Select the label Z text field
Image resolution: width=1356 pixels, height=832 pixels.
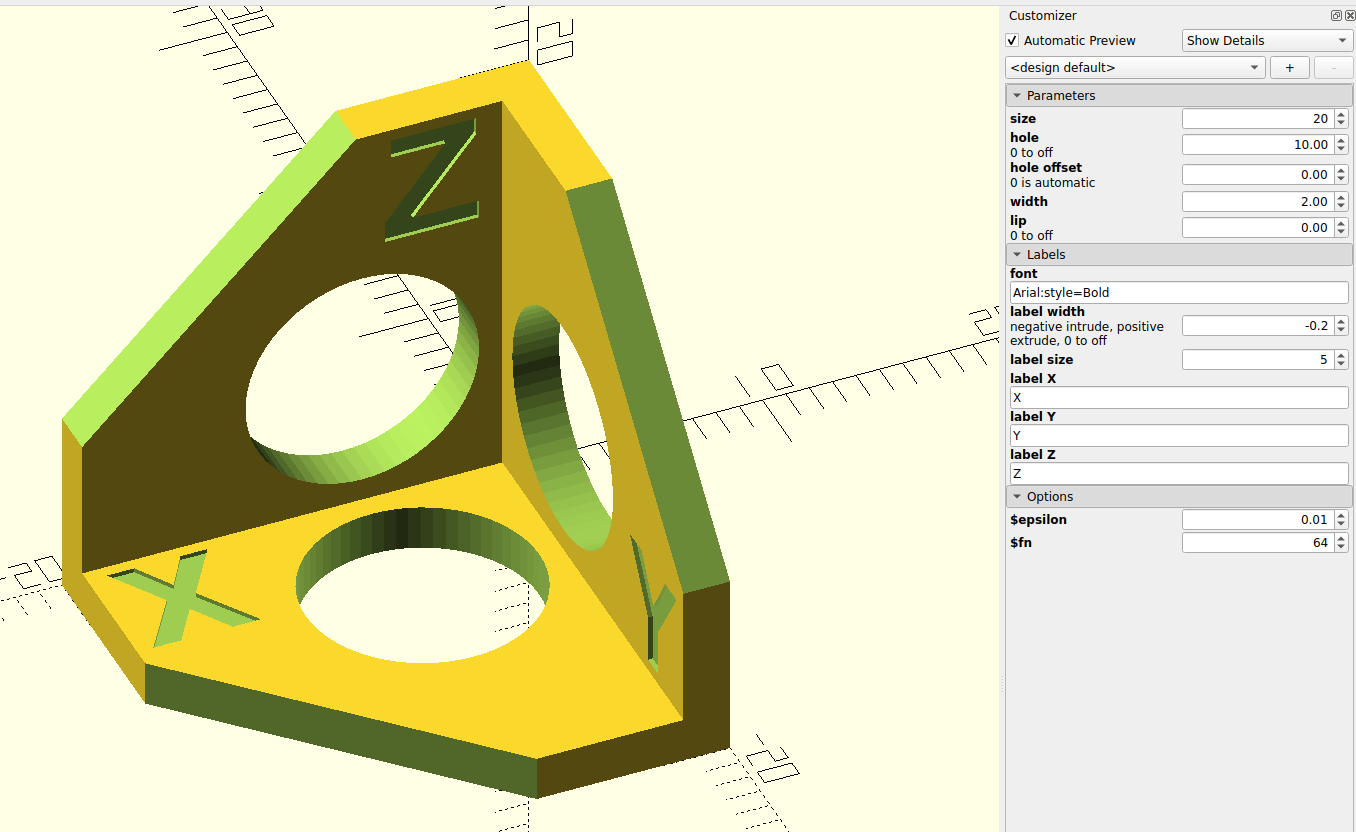[1178, 473]
